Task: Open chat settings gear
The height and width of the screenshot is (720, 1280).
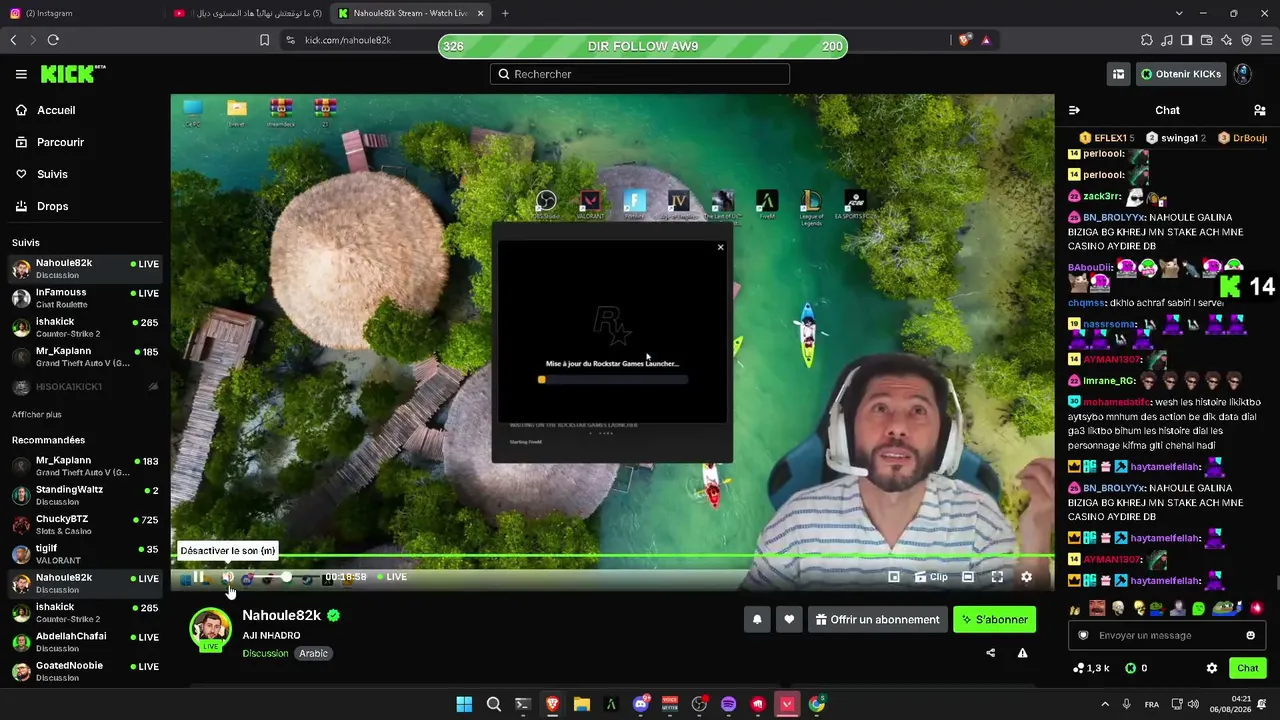Action: coord(1212,668)
